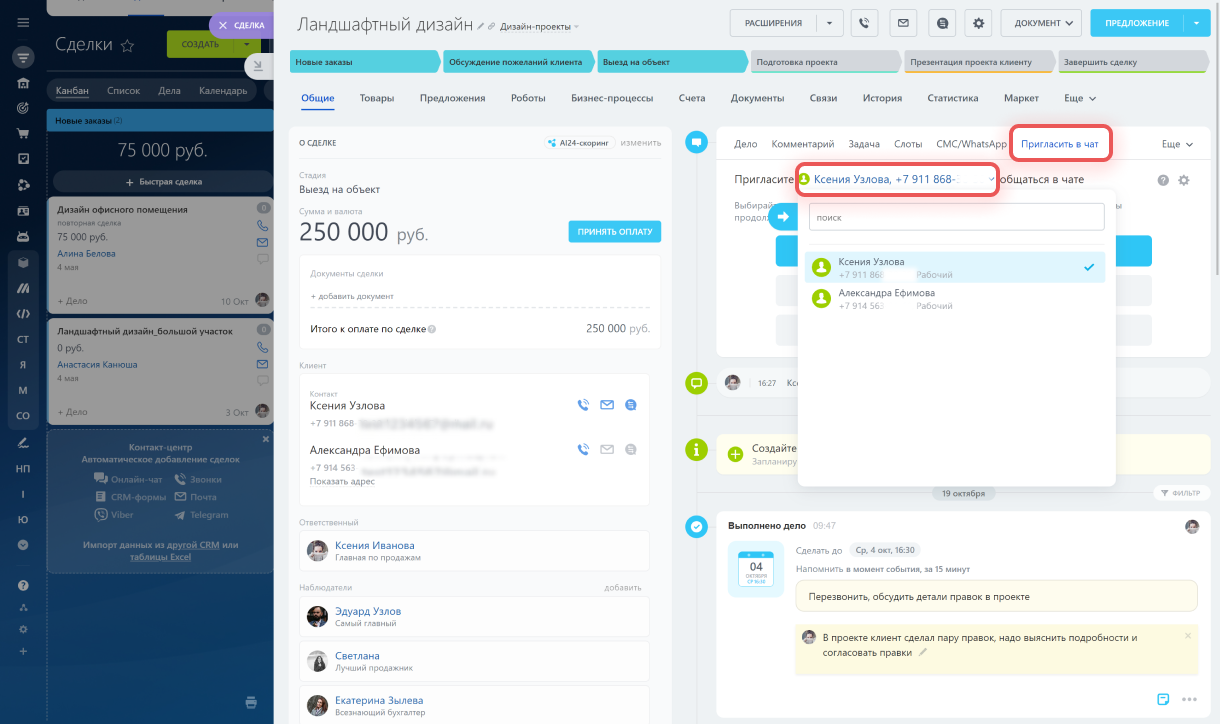Click edit pencil on the completed task comment
Screen dimensions: 1220x724
coord(923,652)
